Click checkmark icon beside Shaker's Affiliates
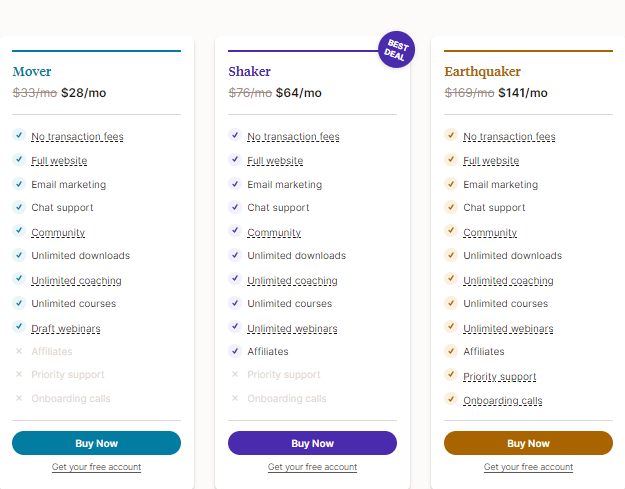 (235, 351)
